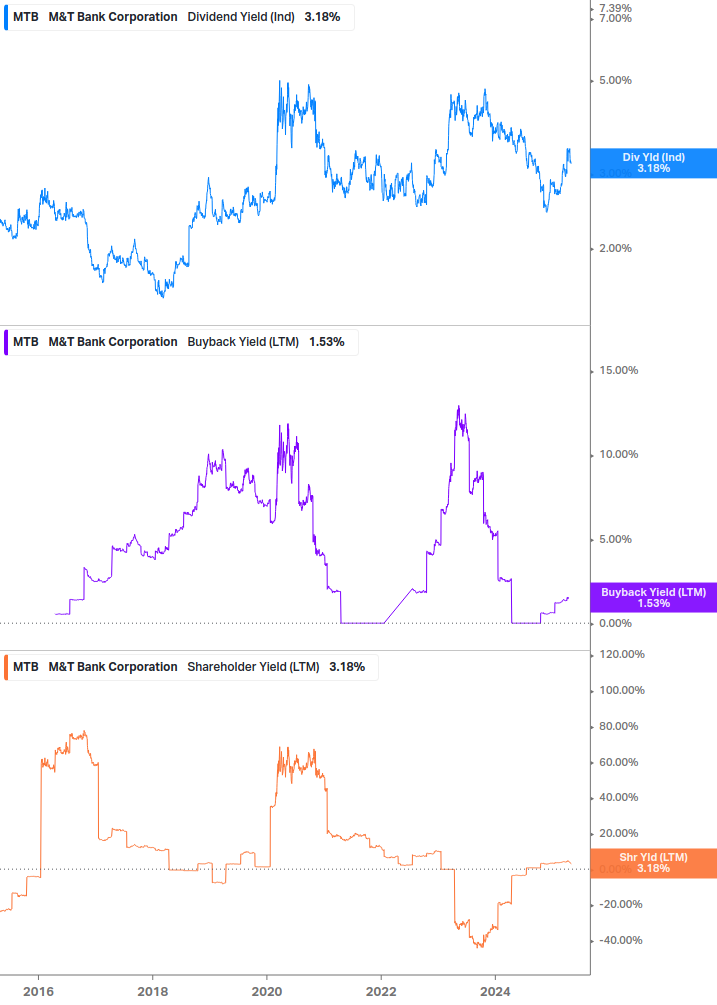Click the -20.00% tick on shareholder yield axis
The height and width of the screenshot is (1005, 717).
(620, 904)
